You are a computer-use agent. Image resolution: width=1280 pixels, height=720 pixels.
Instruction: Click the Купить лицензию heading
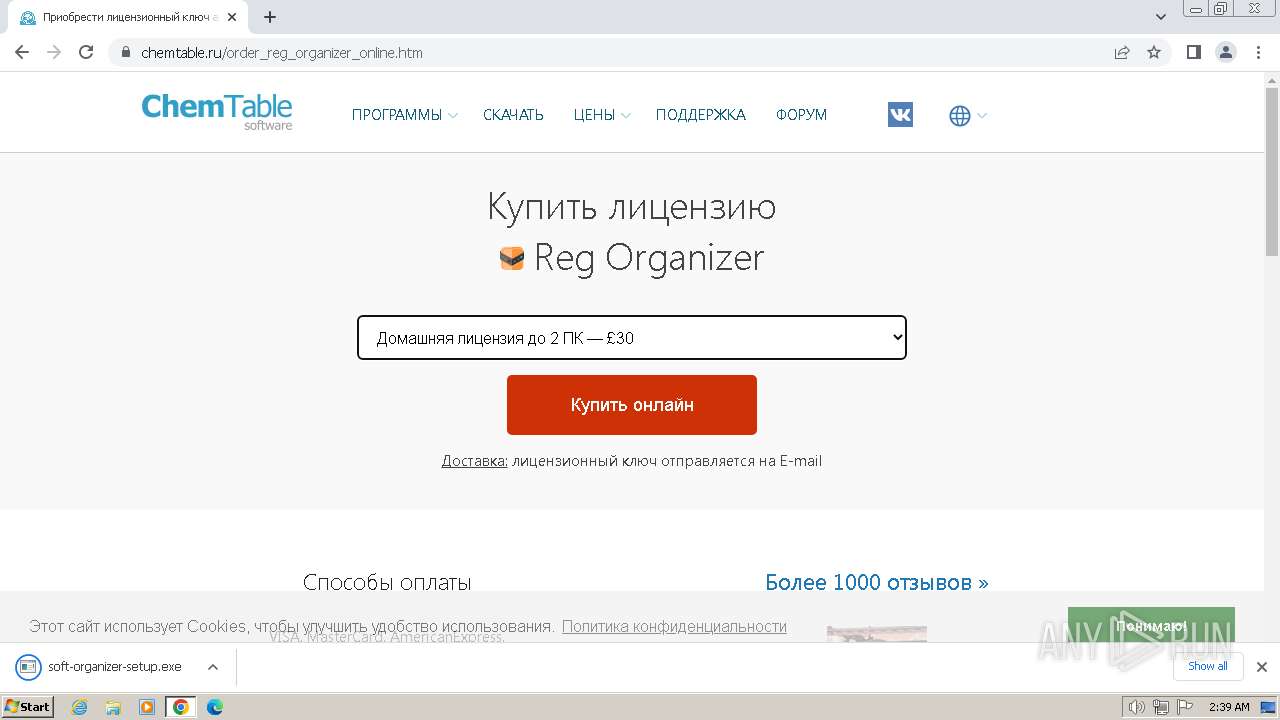[x=632, y=207]
